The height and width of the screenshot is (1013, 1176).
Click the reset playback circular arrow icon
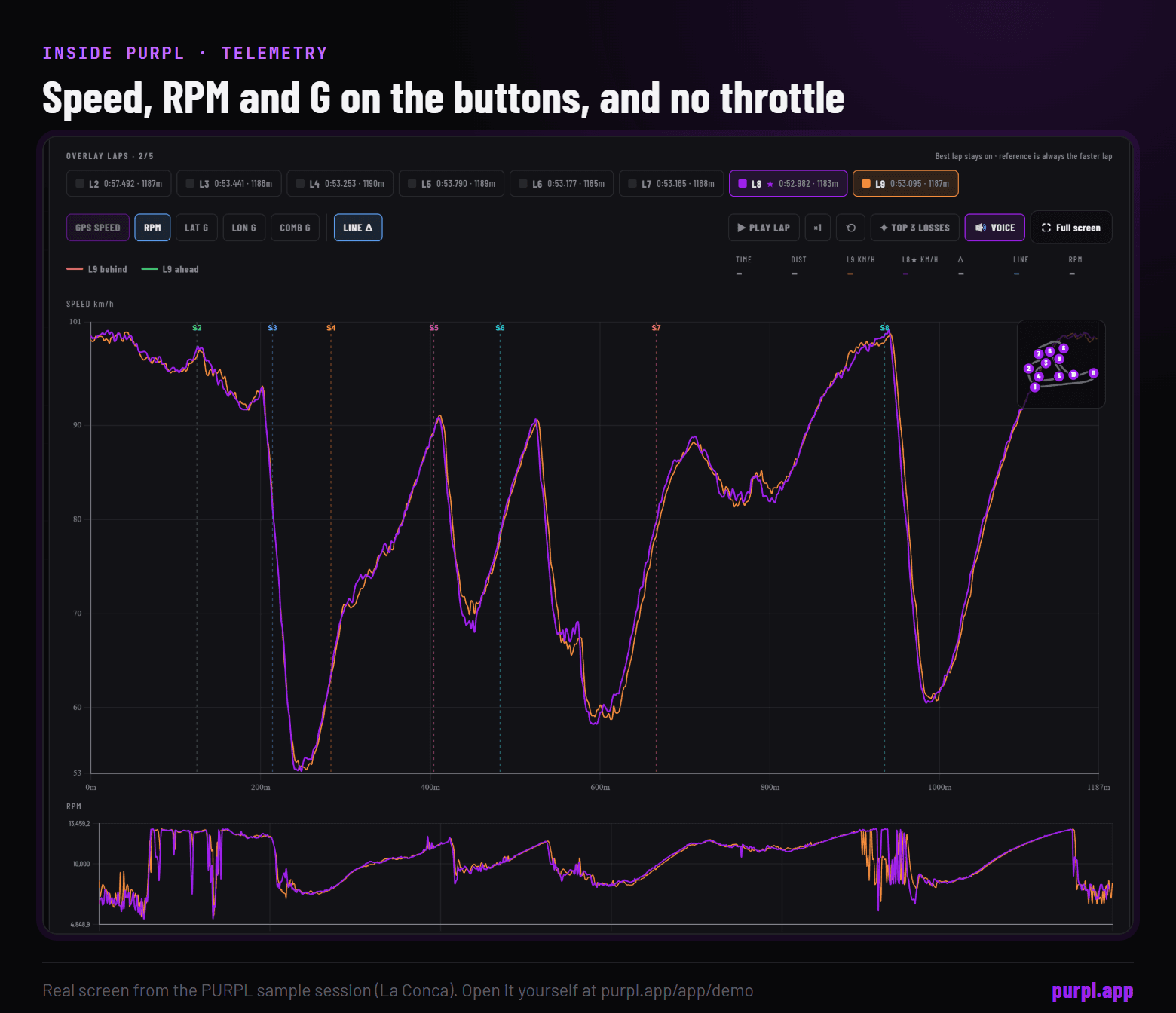[x=850, y=228]
